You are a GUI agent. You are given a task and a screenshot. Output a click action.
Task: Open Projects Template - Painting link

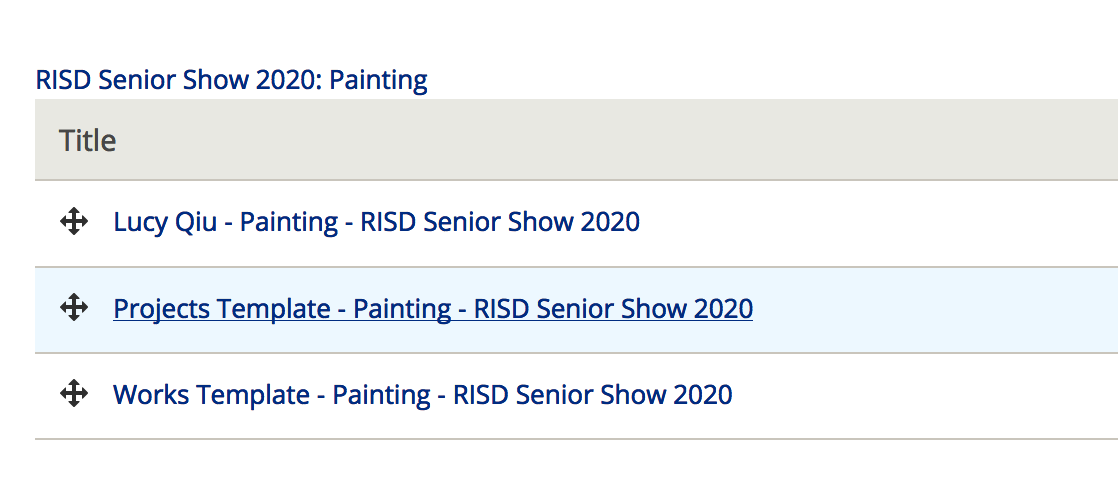(x=433, y=309)
